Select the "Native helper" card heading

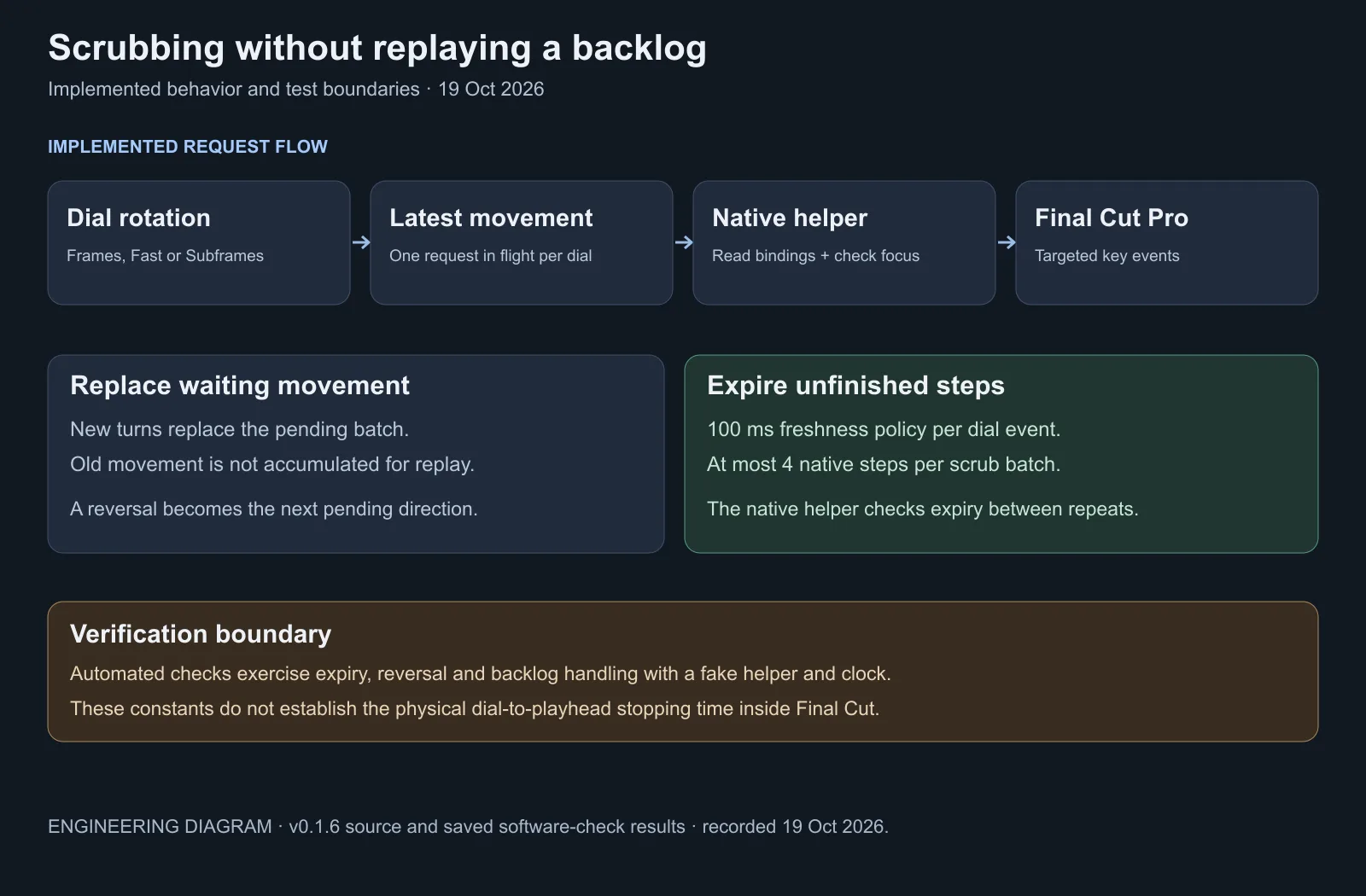point(790,218)
